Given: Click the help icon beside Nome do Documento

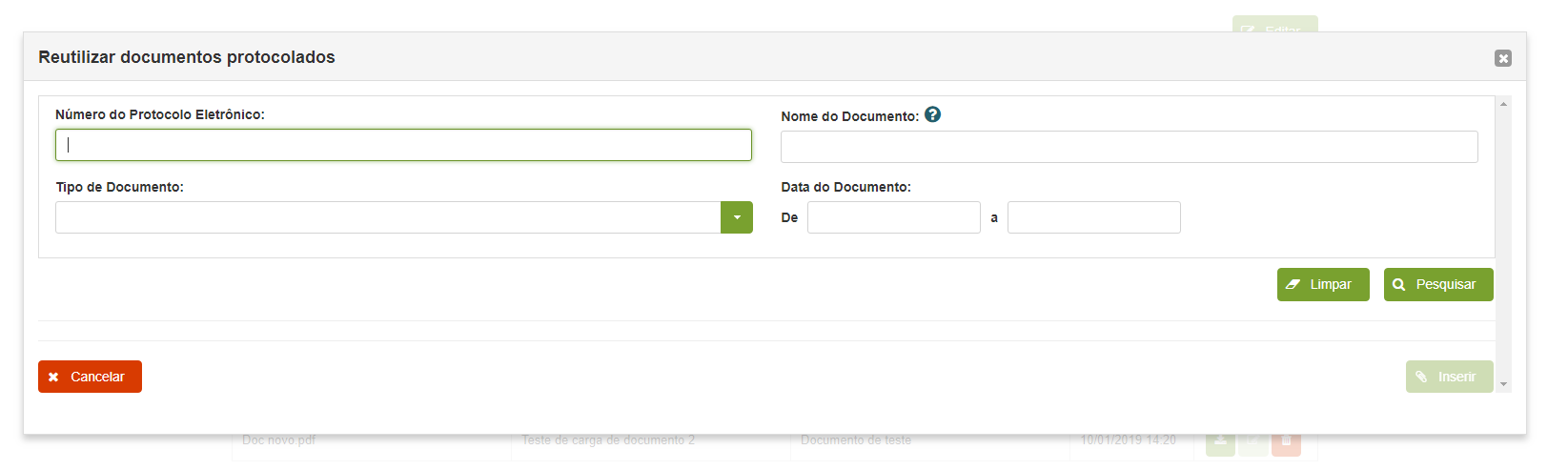Looking at the screenshot, I should click(x=932, y=114).
